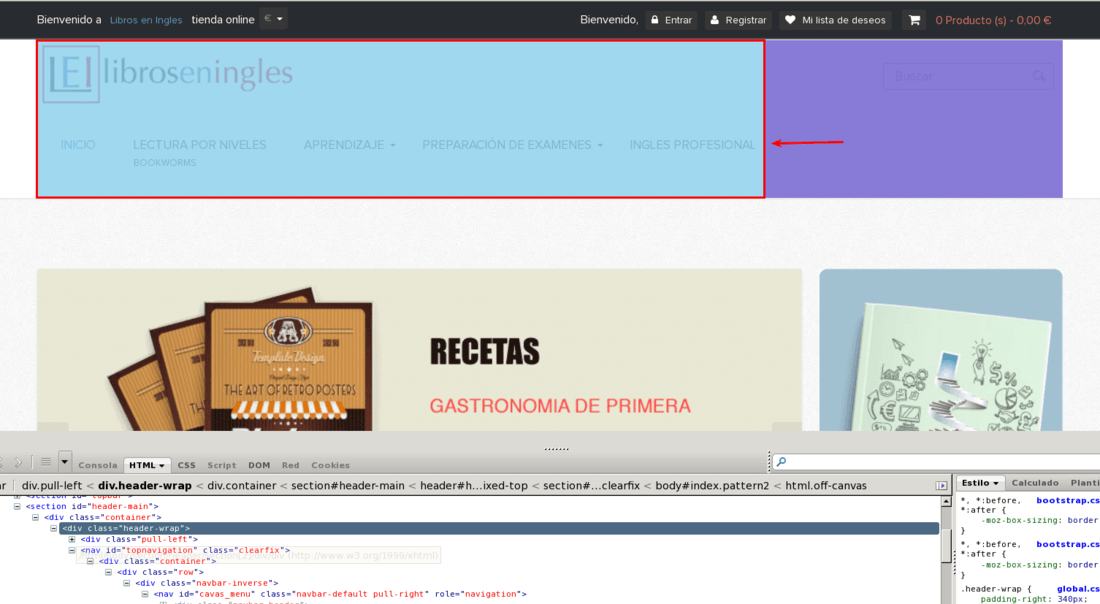Click the heart icon beside Mi lista de deseos
The height and width of the screenshot is (604, 1100).
(x=790, y=20)
